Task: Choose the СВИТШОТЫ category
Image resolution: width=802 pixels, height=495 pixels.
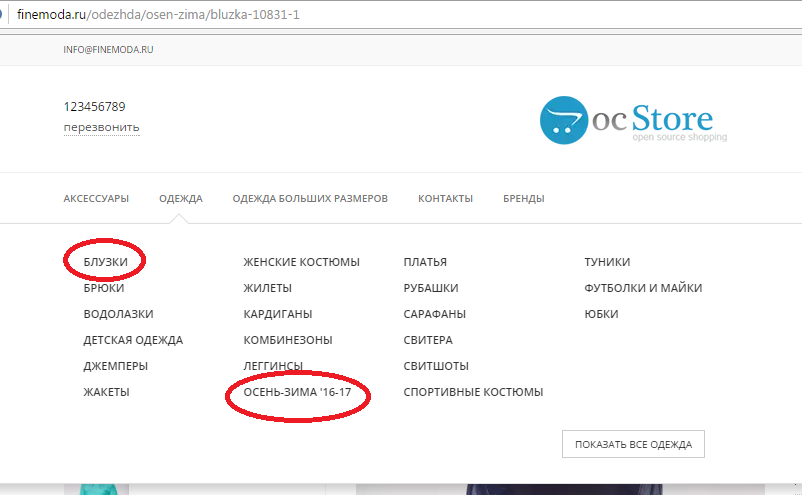Action: pos(436,366)
